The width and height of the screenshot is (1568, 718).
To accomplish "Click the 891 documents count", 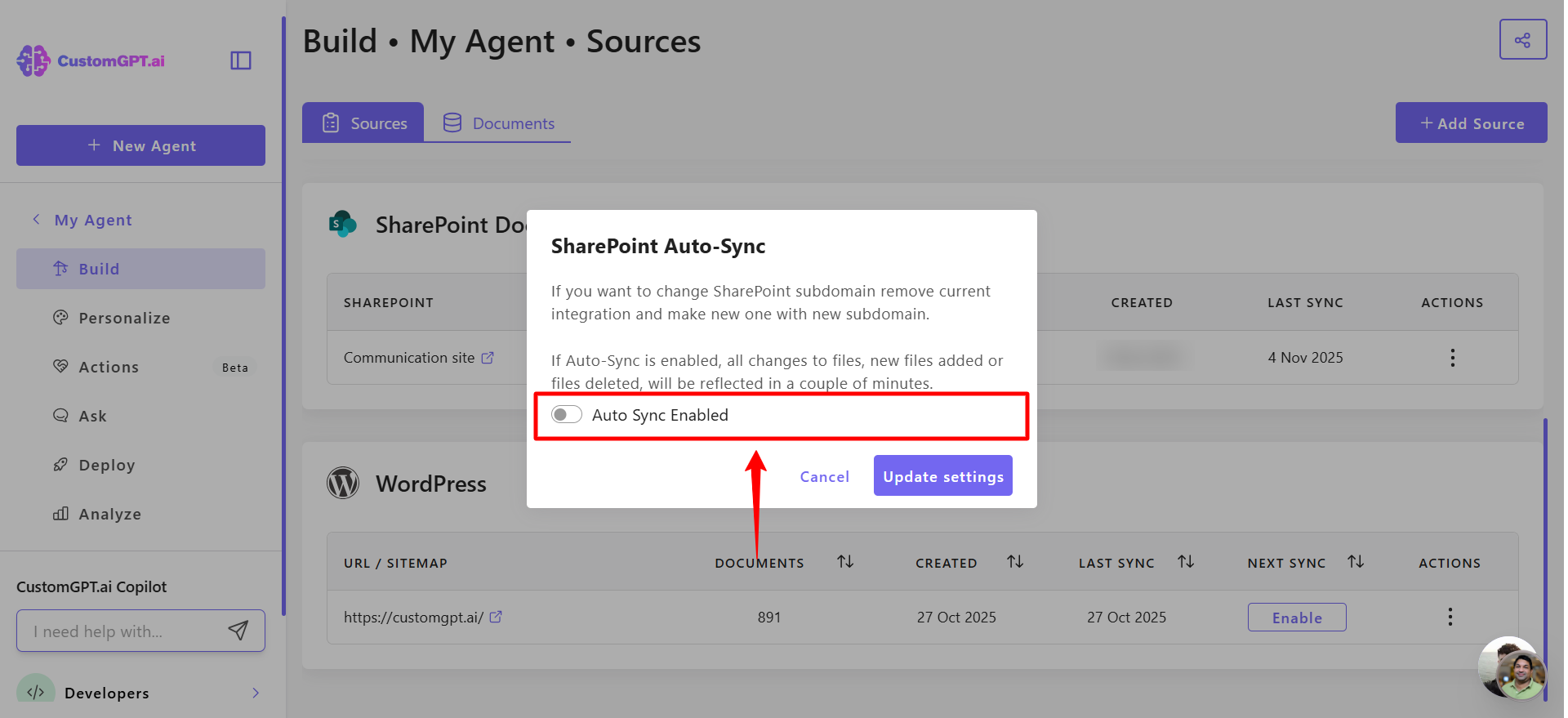I will 768,618.
